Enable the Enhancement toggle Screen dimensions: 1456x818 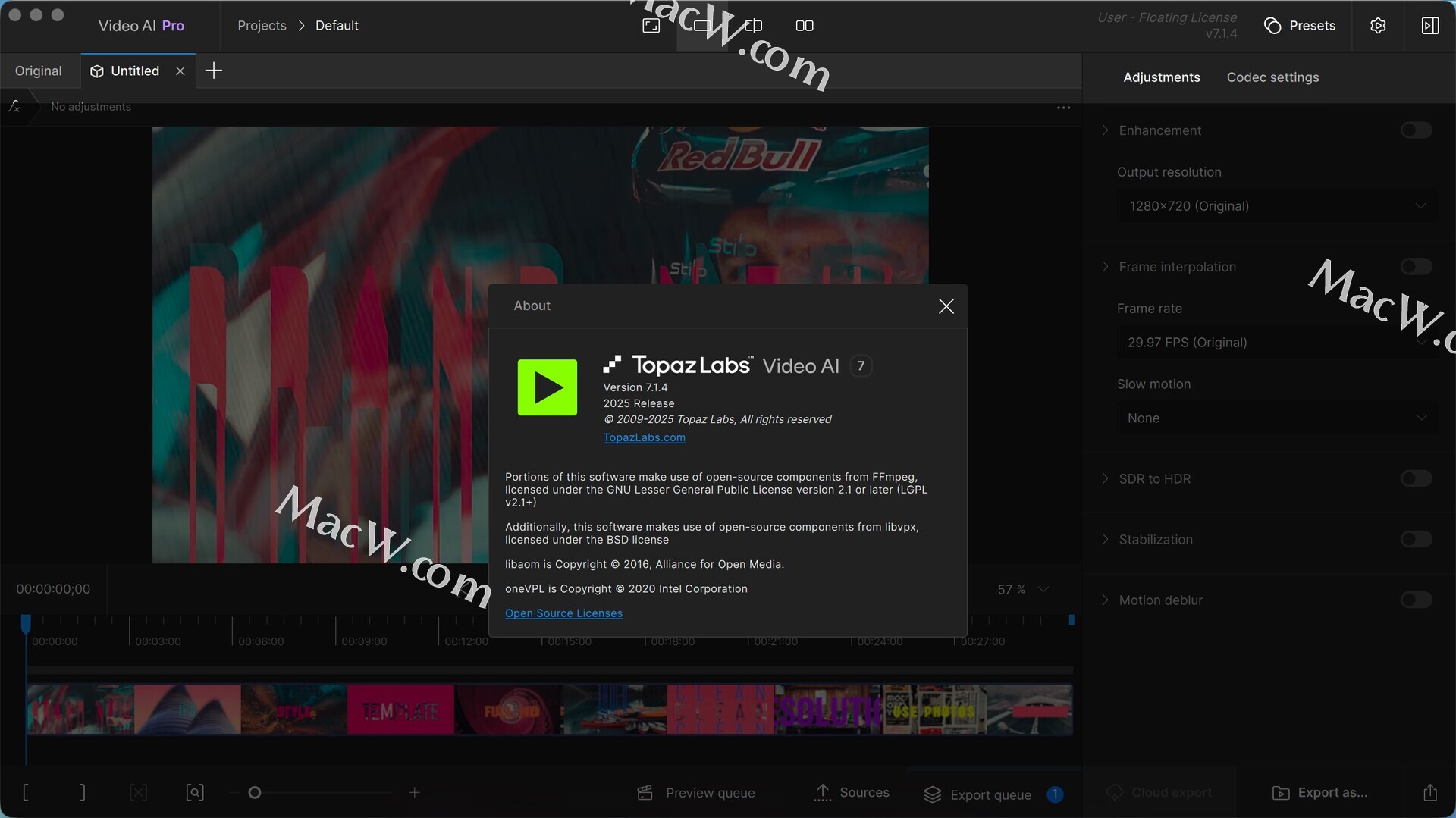1415,130
